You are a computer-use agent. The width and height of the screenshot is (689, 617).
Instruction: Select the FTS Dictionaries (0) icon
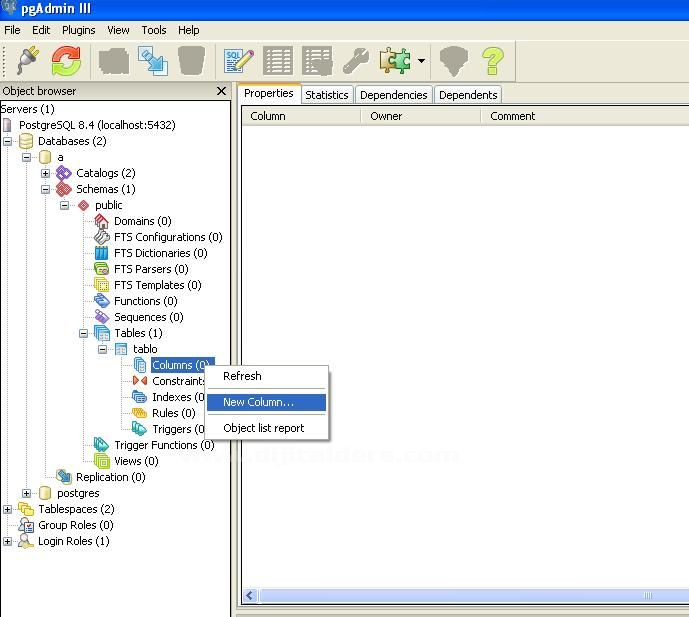point(102,253)
